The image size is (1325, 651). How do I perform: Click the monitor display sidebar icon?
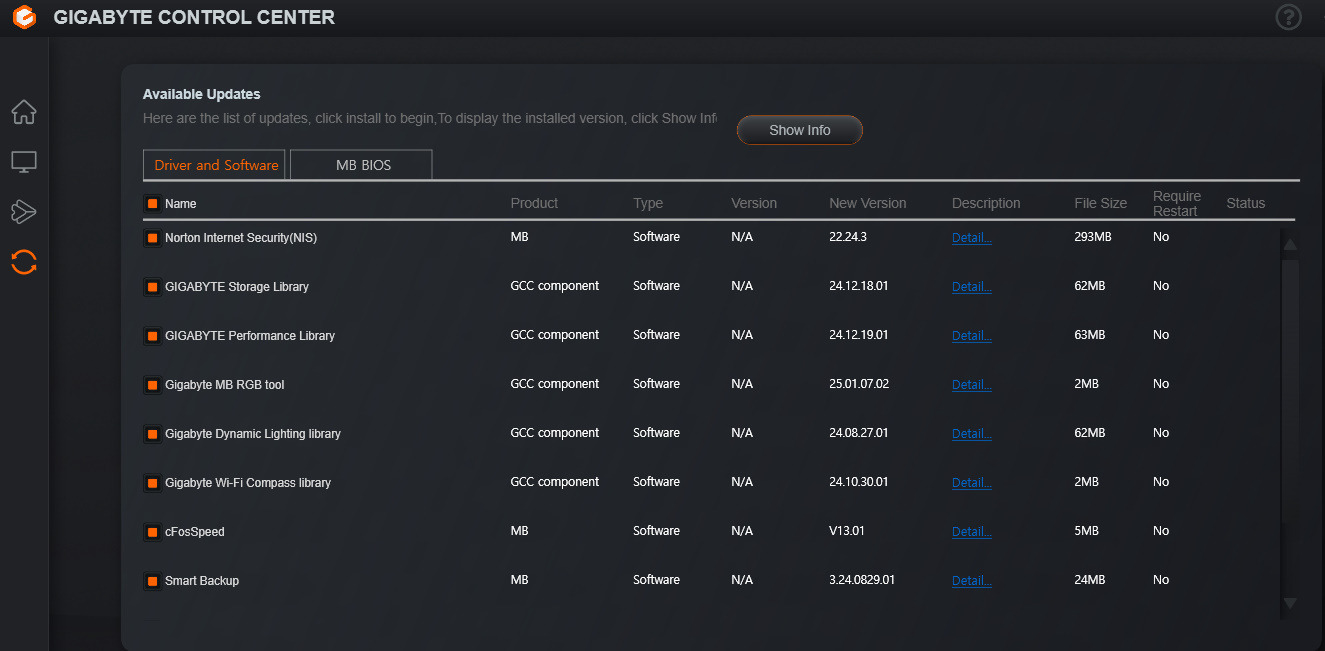coord(24,162)
